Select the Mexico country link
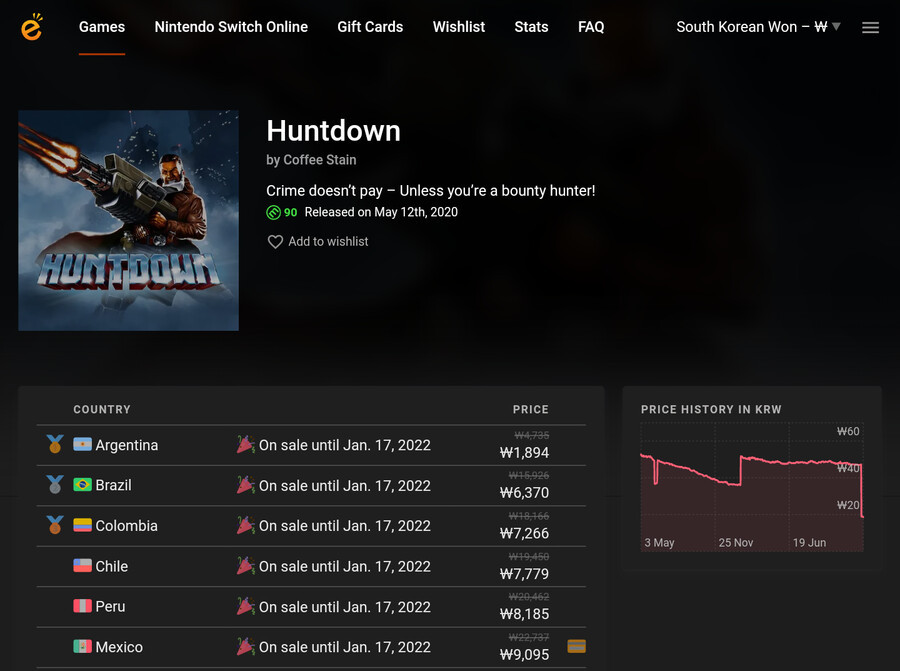The width and height of the screenshot is (900, 671). (x=119, y=647)
